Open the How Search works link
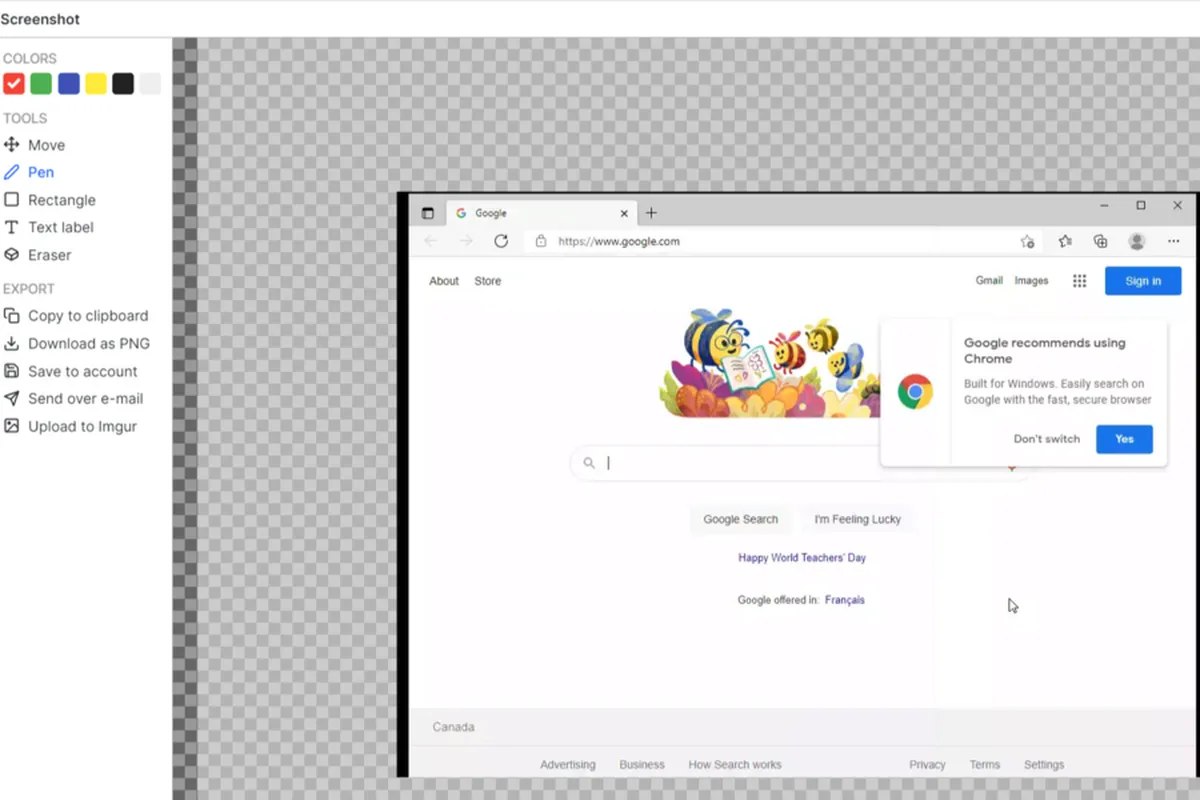 pyautogui.click(x=735, y=764)
